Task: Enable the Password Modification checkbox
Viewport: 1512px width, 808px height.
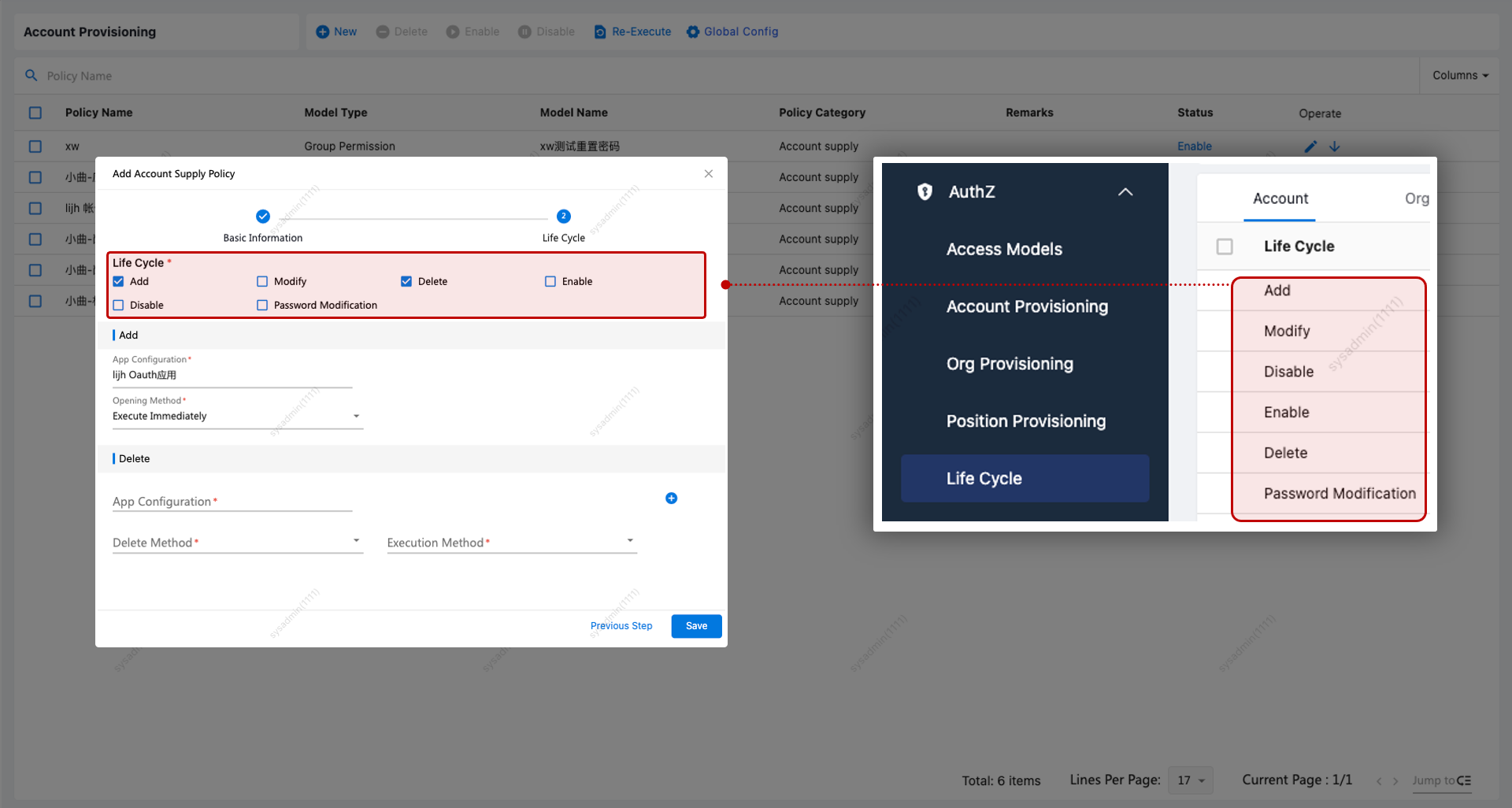Action: point(262,305)
